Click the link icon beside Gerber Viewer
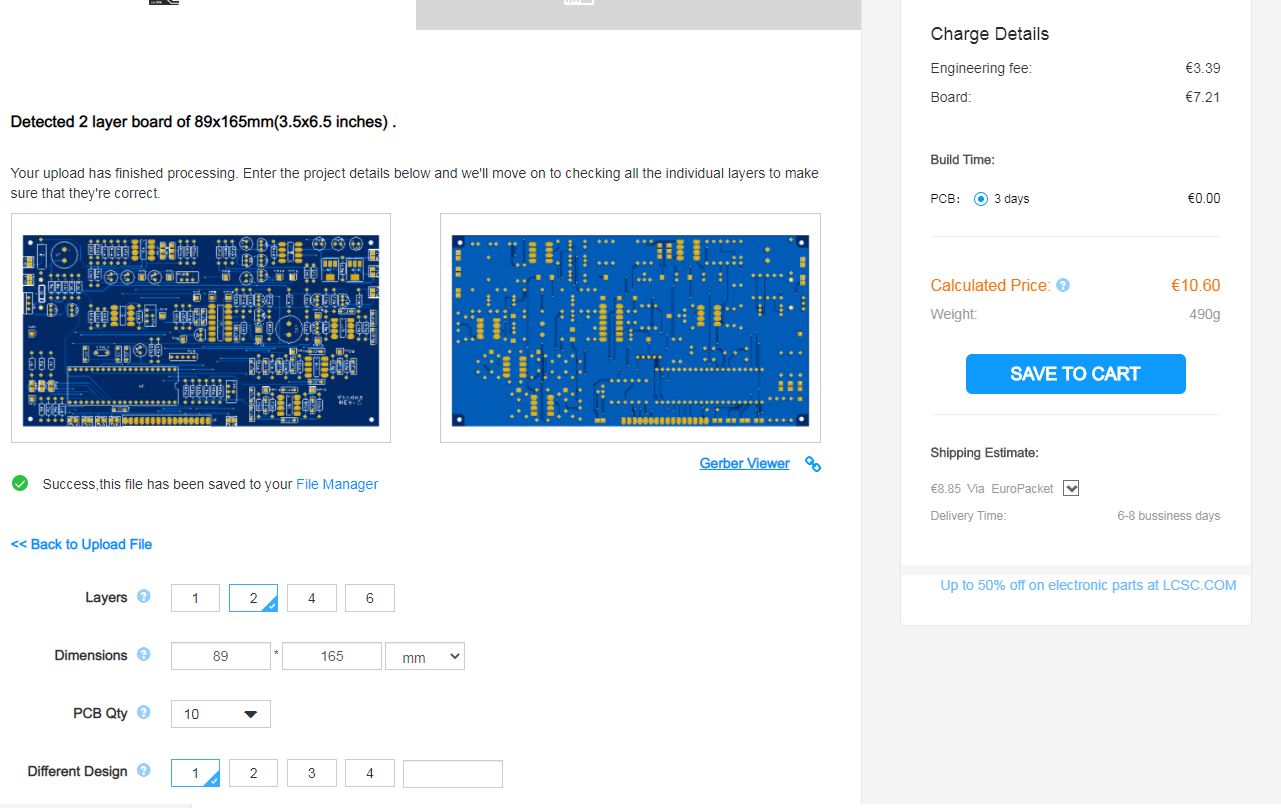The height and width of the screenshot is (808, 1281). point(813,464)
